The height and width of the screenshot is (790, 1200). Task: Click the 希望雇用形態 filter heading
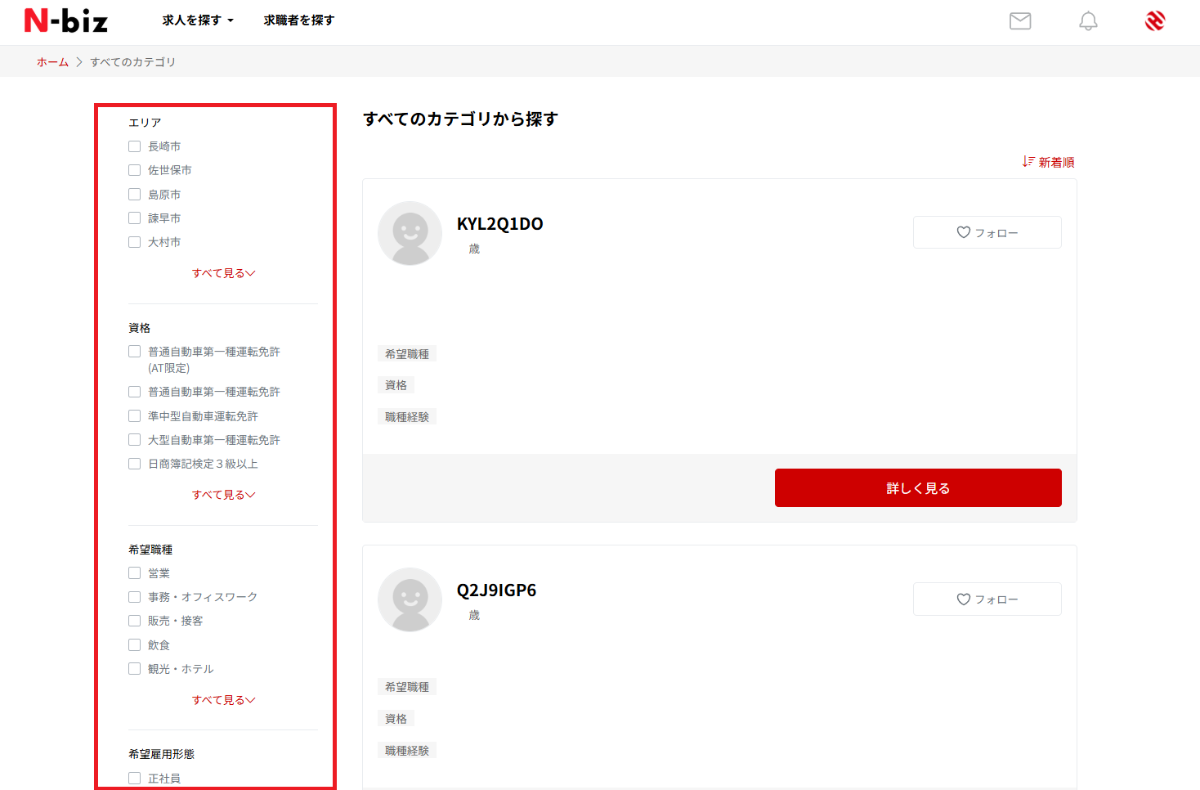point(161,754)
